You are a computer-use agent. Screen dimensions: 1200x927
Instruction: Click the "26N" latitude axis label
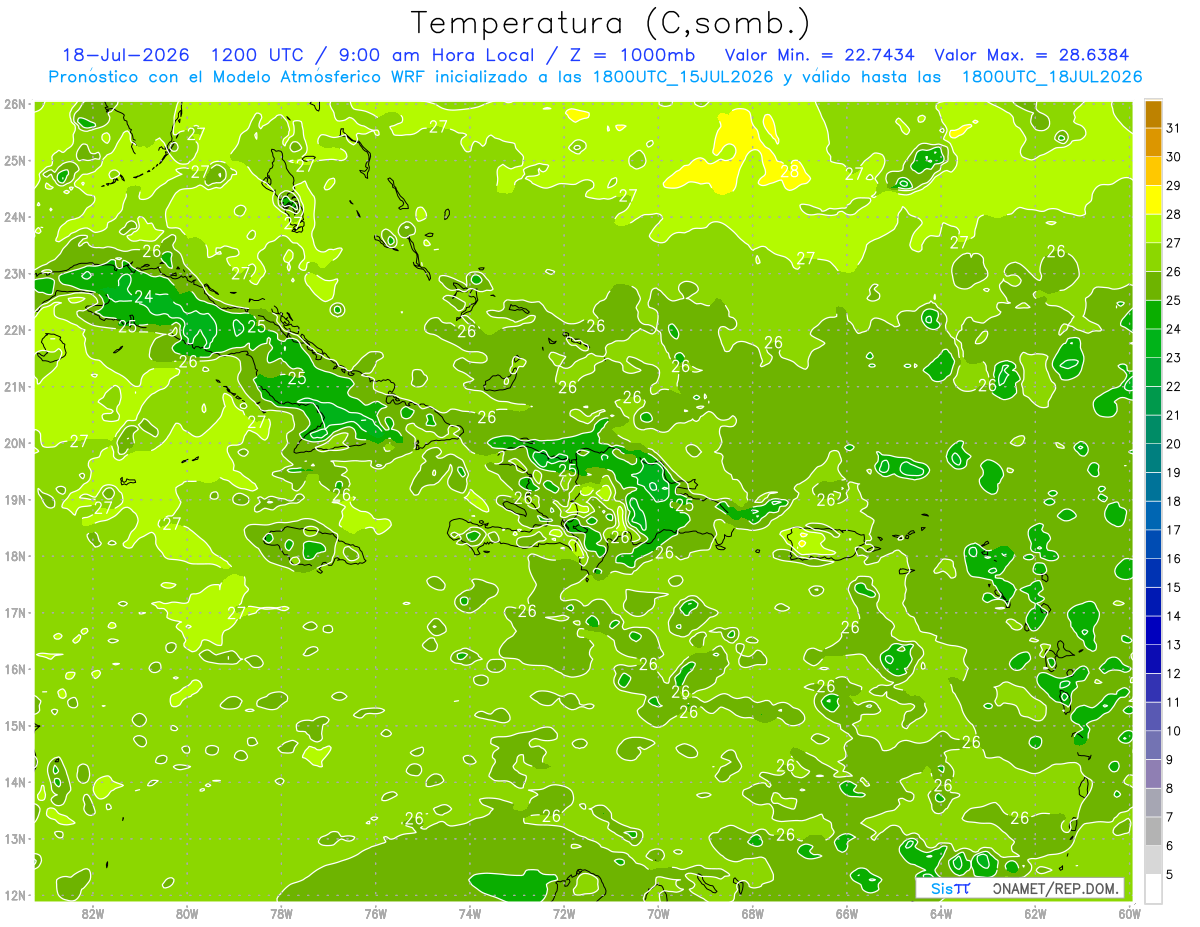point(15,104)
